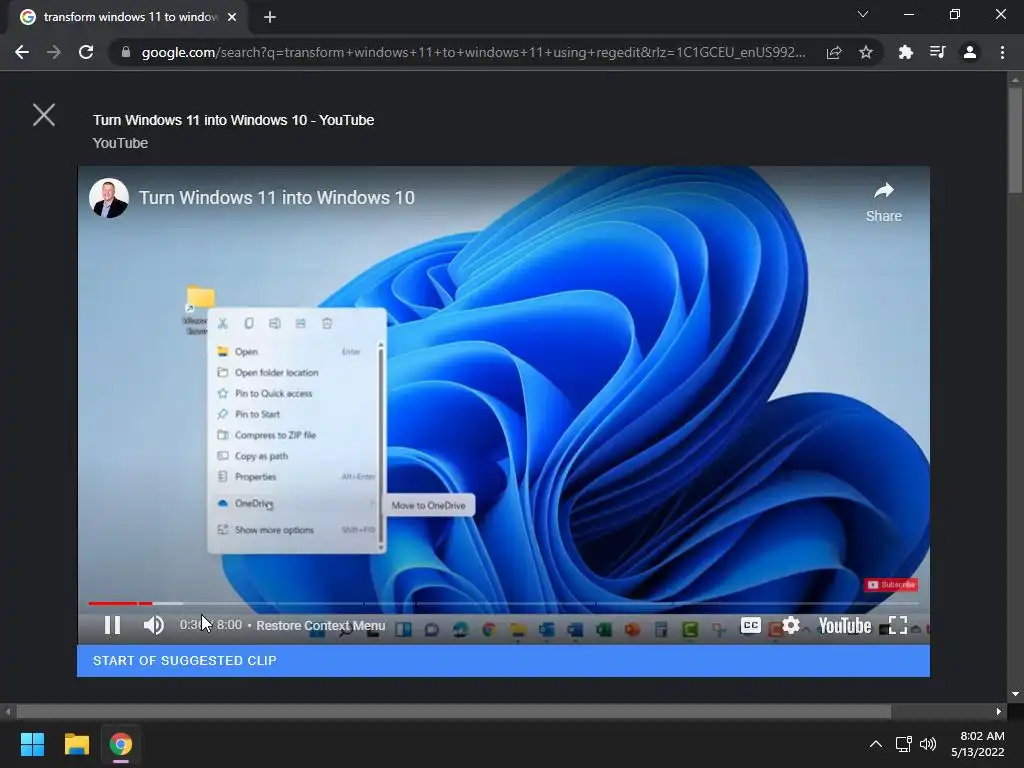
Task: Click the horizontal scrollbar thumb
Action: click(x=454, y=712)
